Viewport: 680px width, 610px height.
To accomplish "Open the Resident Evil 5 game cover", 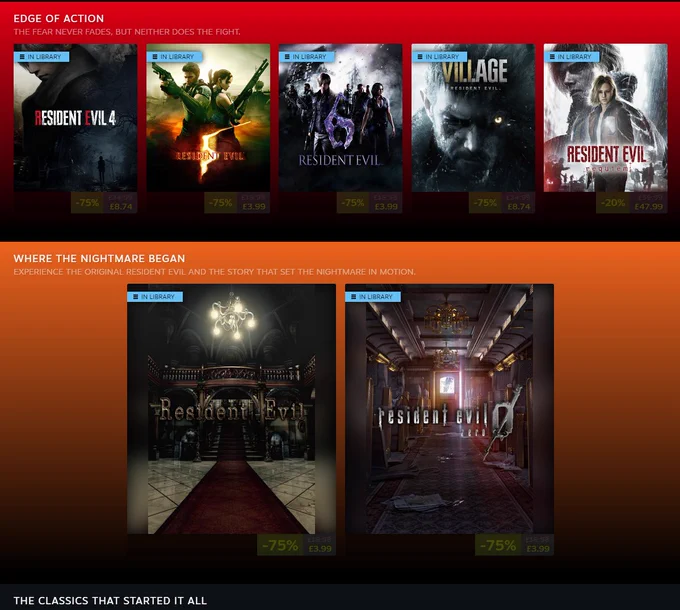I will [208, 117].
